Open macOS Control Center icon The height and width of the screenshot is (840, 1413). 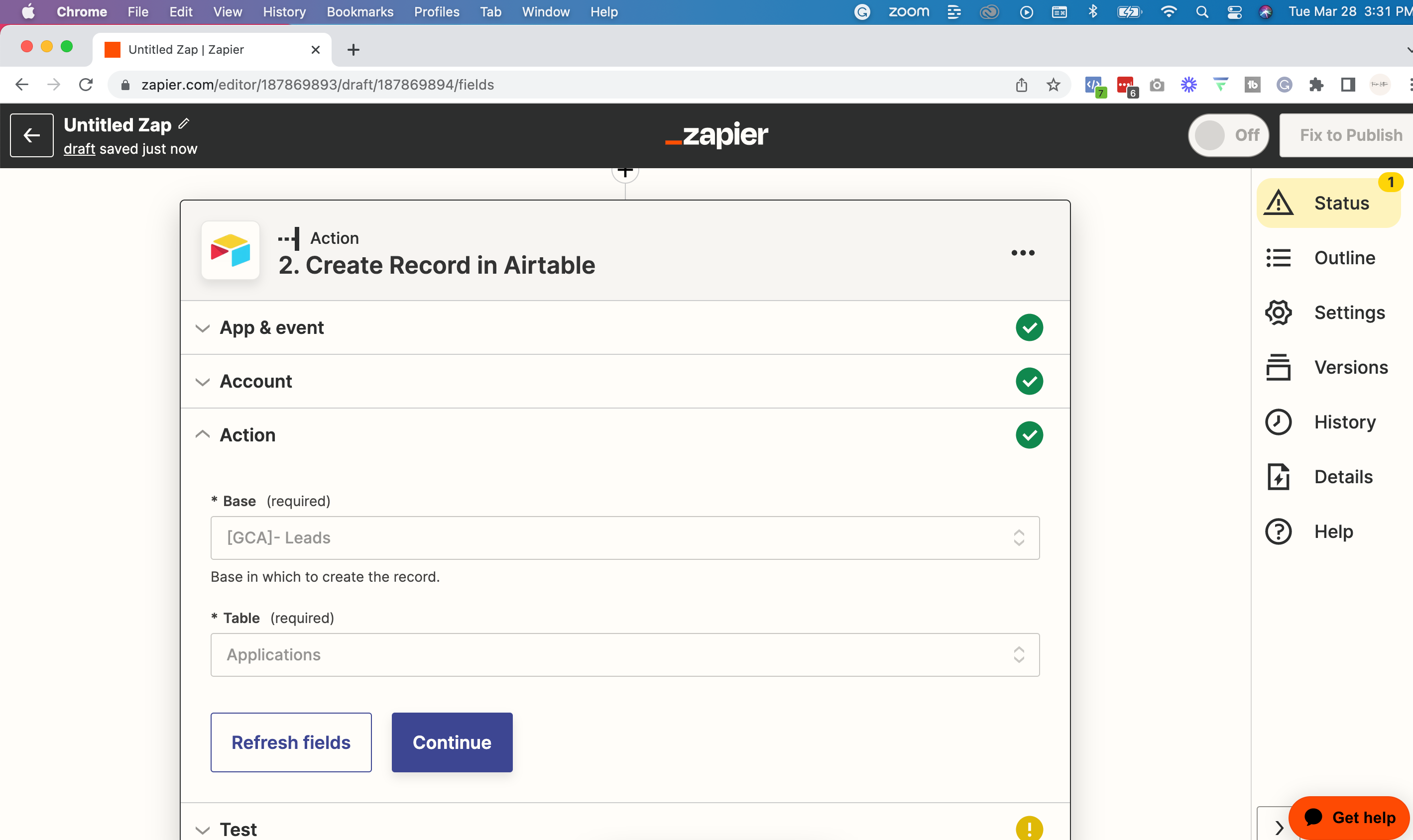tap(1235, 12)
